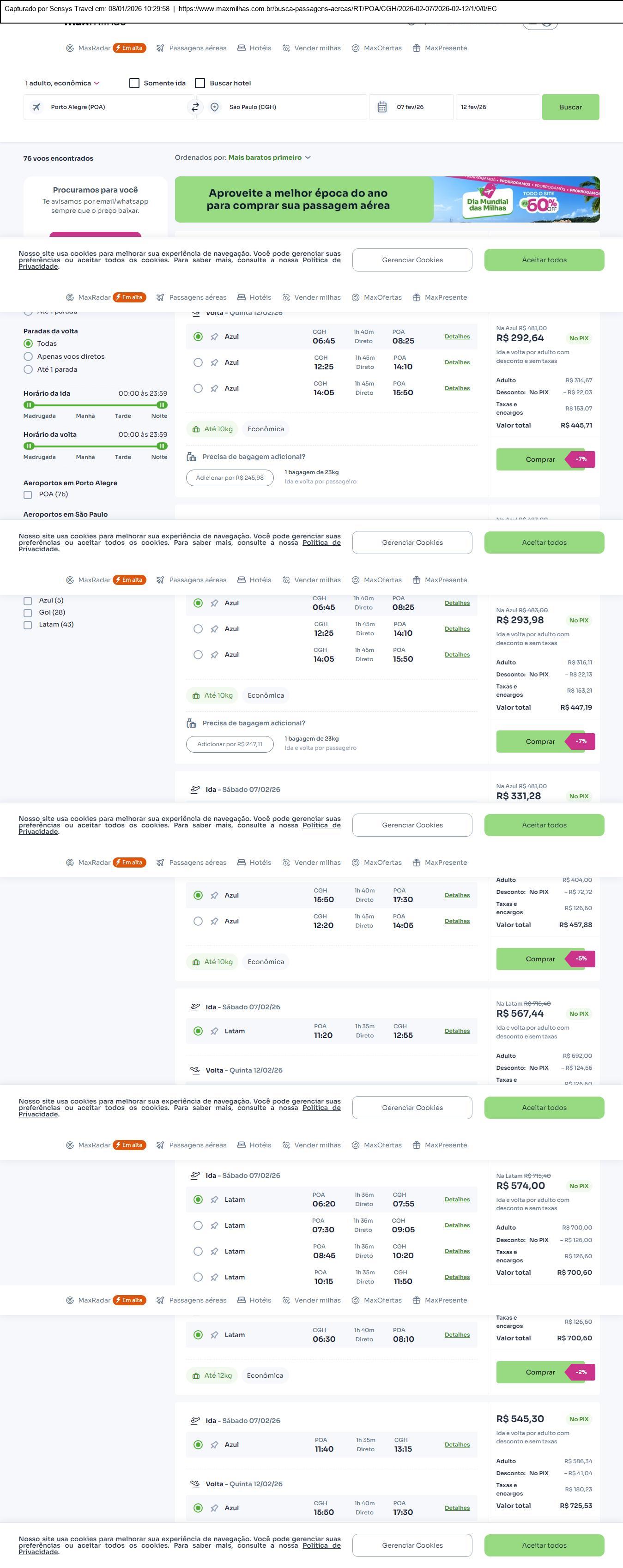Click the pin icon beside Latam 11:20 flight

[214, 1031]
